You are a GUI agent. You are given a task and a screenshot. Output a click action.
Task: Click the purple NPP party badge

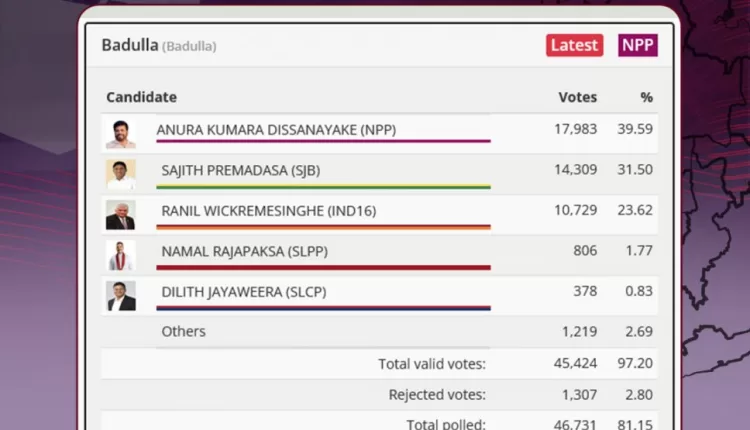click(x=638, y=45)
